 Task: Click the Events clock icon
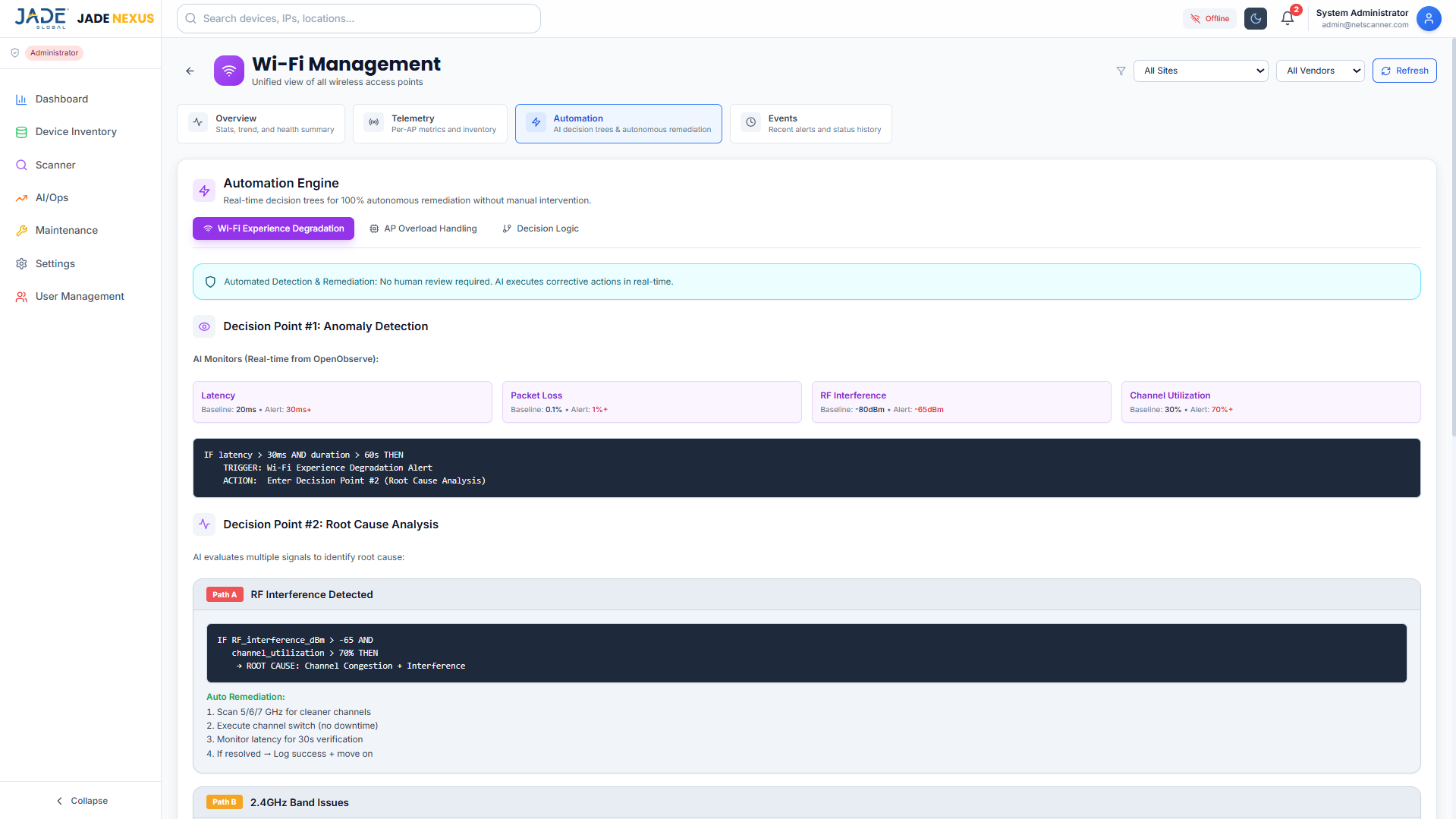click(751, 121)
